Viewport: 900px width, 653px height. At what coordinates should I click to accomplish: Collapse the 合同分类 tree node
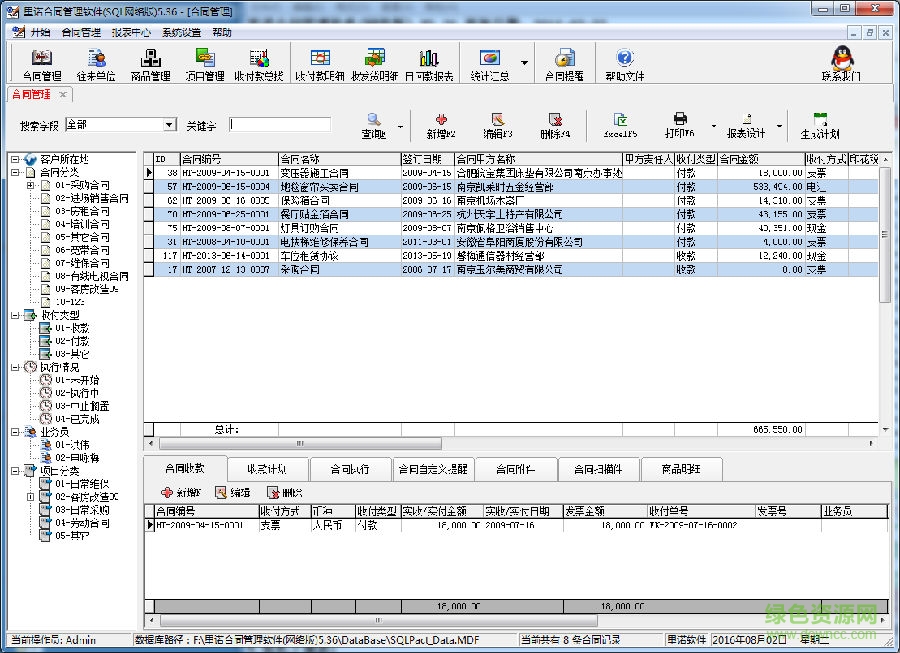tap(16, 172)
